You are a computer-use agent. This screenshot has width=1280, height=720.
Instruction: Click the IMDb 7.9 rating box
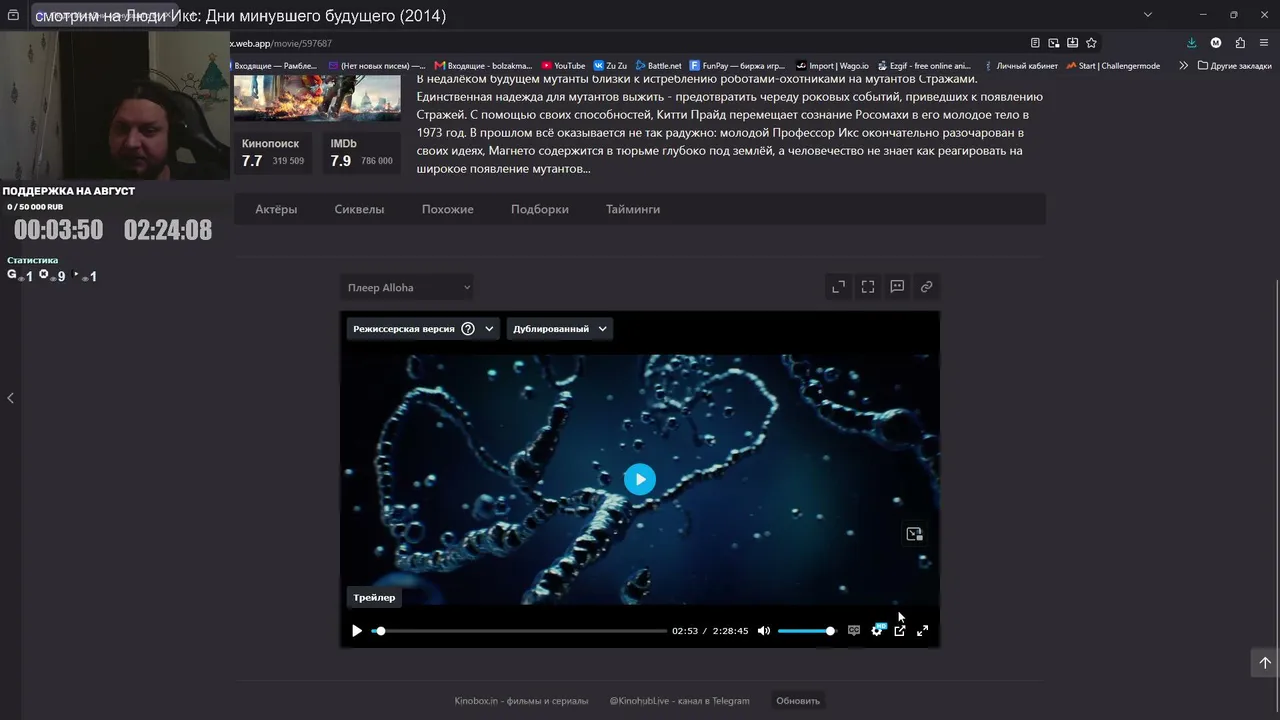[x=361, y=153]
